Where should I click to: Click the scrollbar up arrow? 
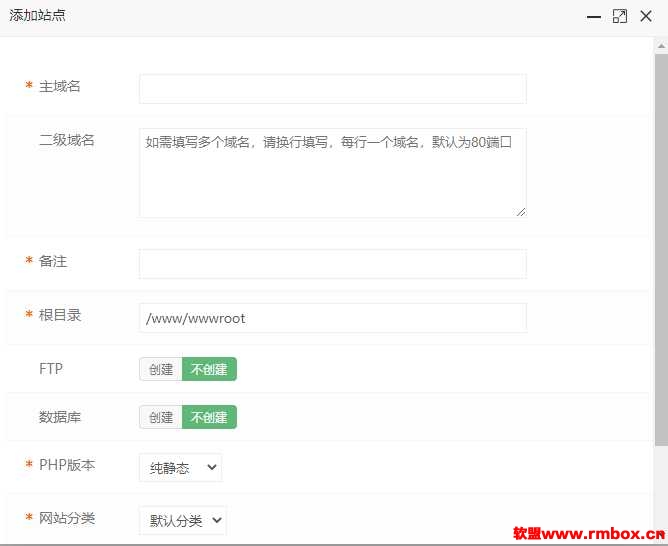click(x=661, y=46)
